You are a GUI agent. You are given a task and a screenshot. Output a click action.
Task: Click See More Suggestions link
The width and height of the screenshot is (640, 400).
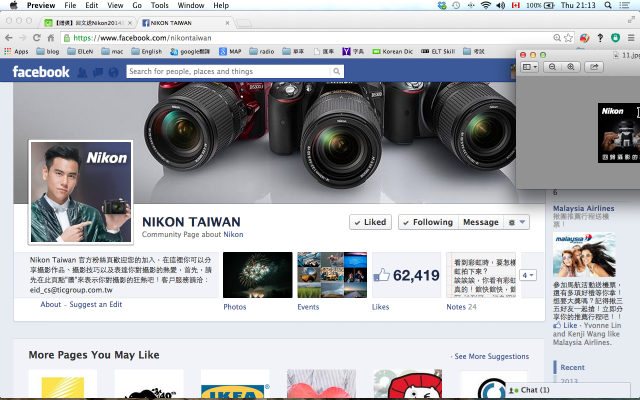tap(491, 356)
